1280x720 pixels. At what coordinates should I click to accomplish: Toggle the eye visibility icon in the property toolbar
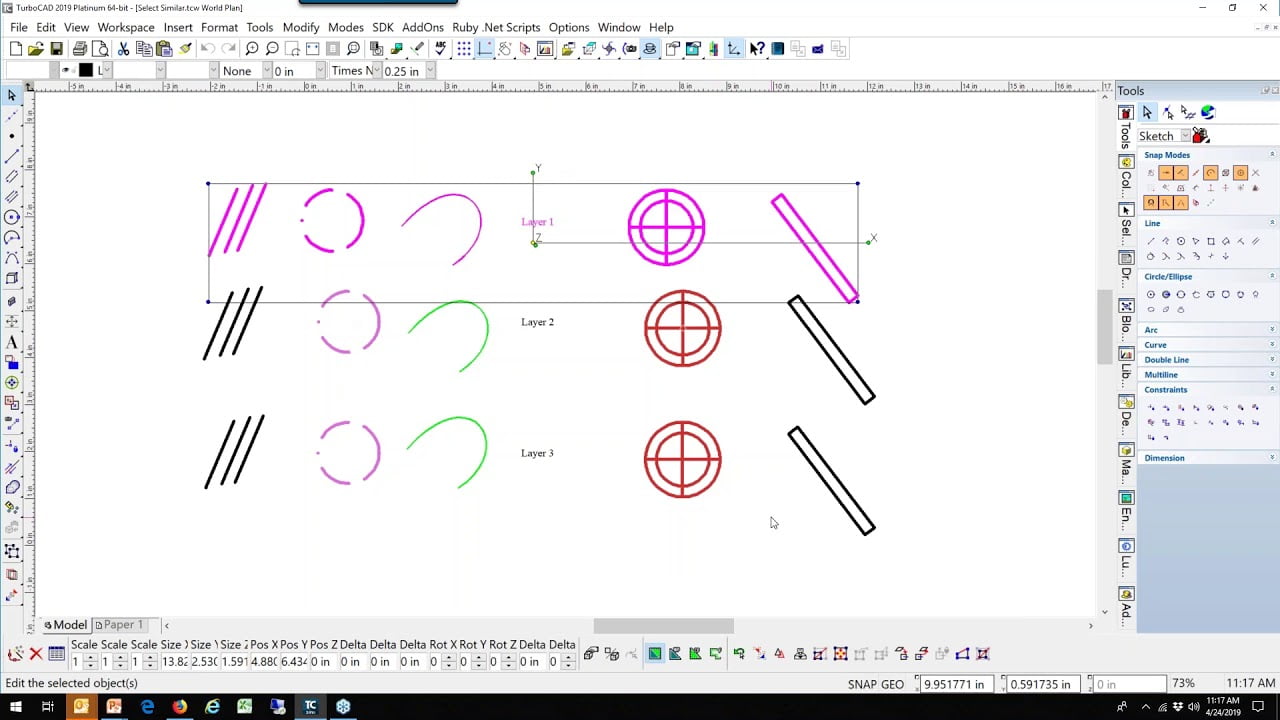coord(66,70)
